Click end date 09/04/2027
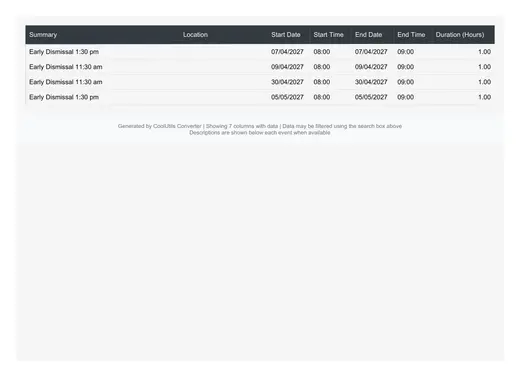This screenshot has height=368, width=520. tap(371, 67)
